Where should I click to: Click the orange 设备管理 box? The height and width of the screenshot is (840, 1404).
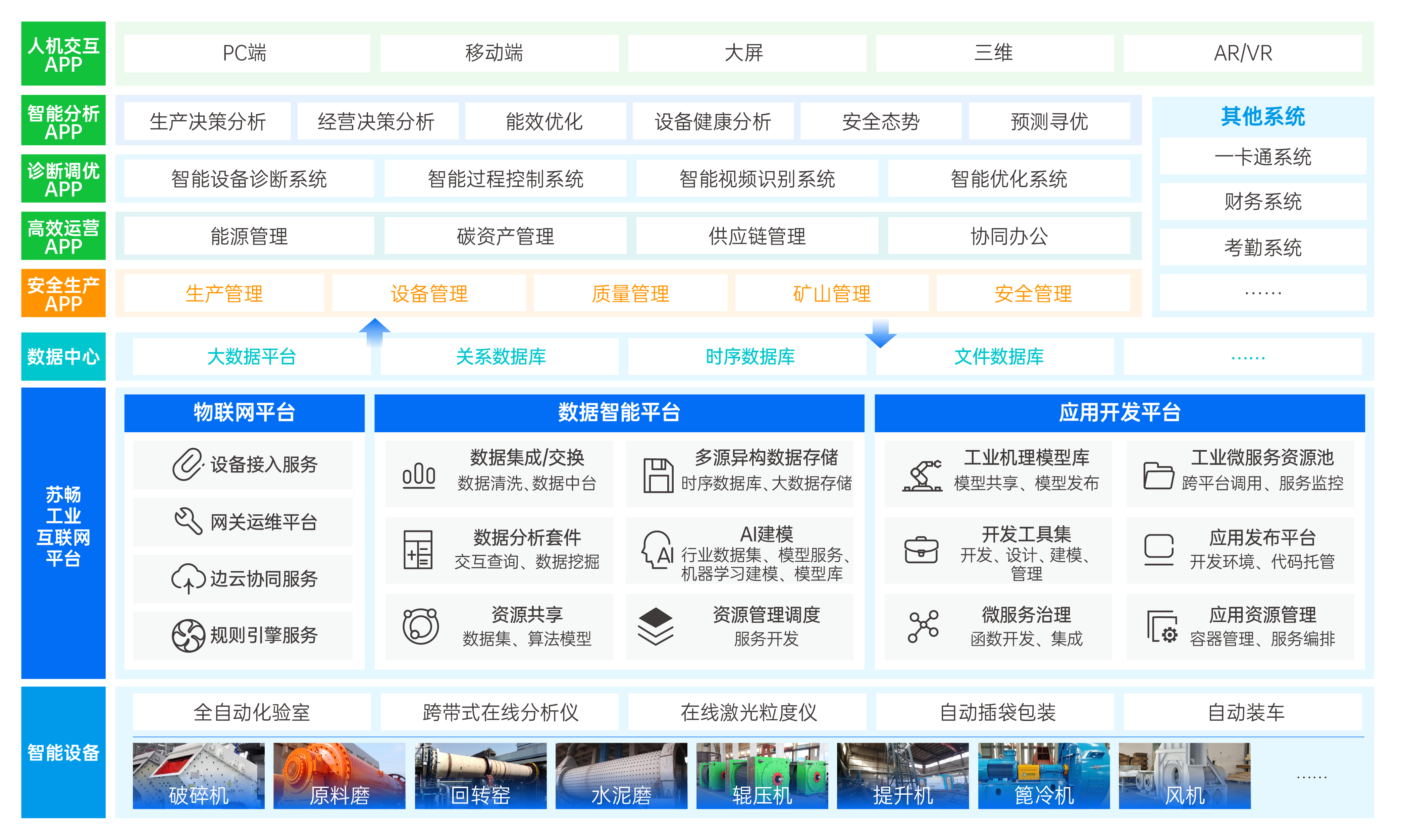[x=429, y=293]
